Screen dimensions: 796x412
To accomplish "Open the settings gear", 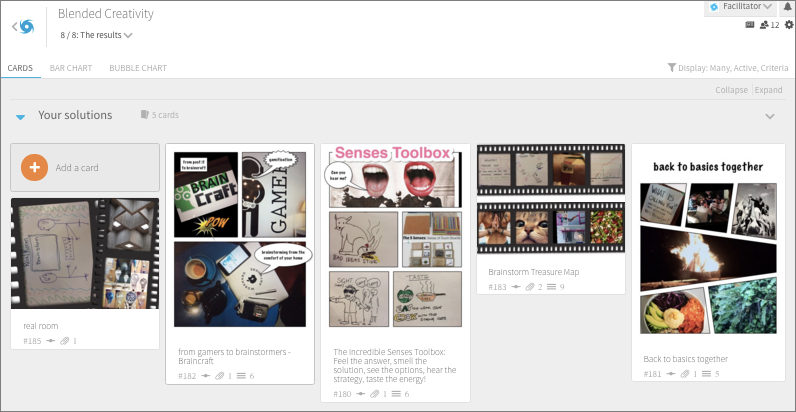I will (x=788, y=24).
